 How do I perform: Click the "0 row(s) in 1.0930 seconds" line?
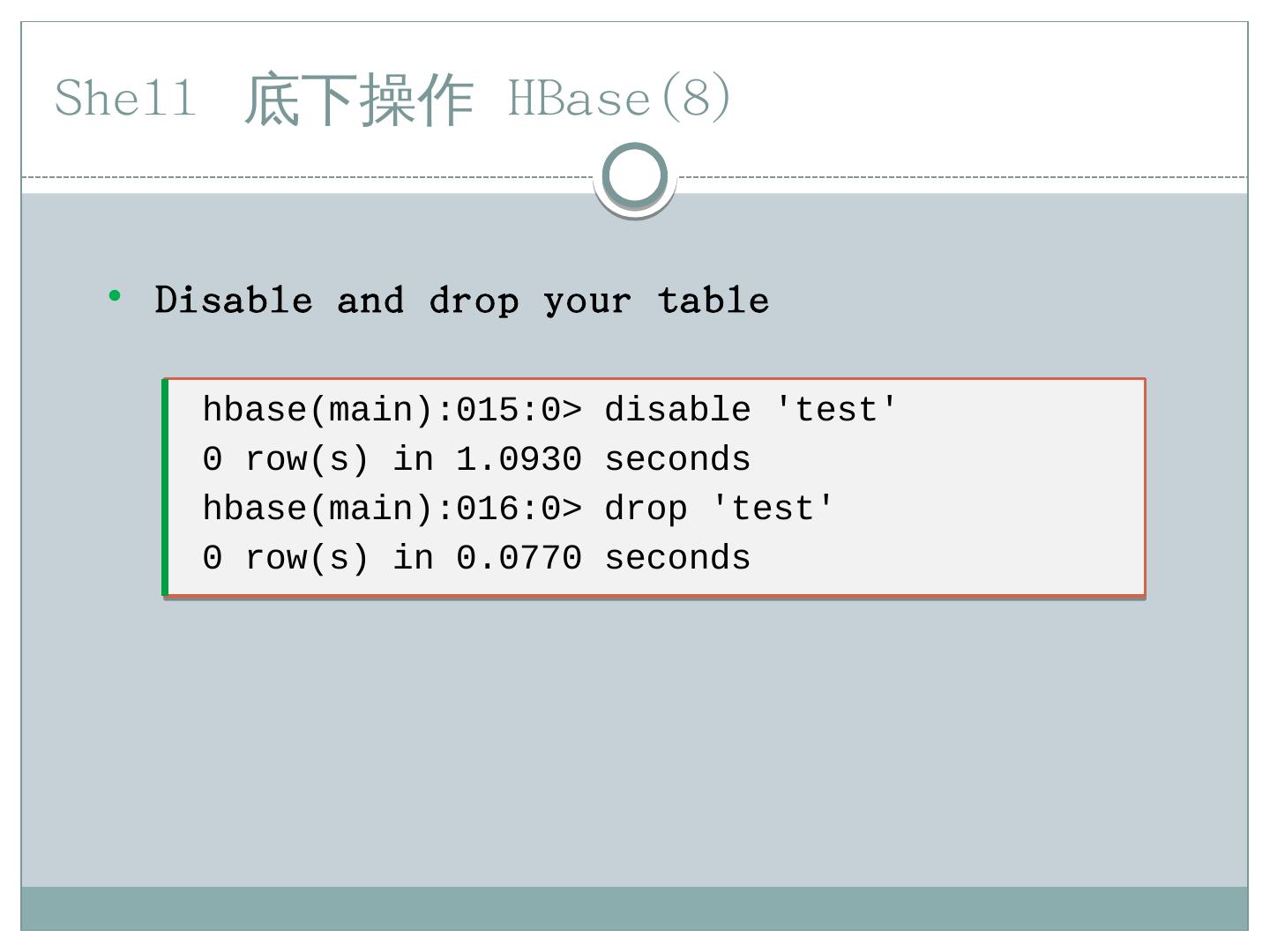pyautogui.click(x=476, y=459)
